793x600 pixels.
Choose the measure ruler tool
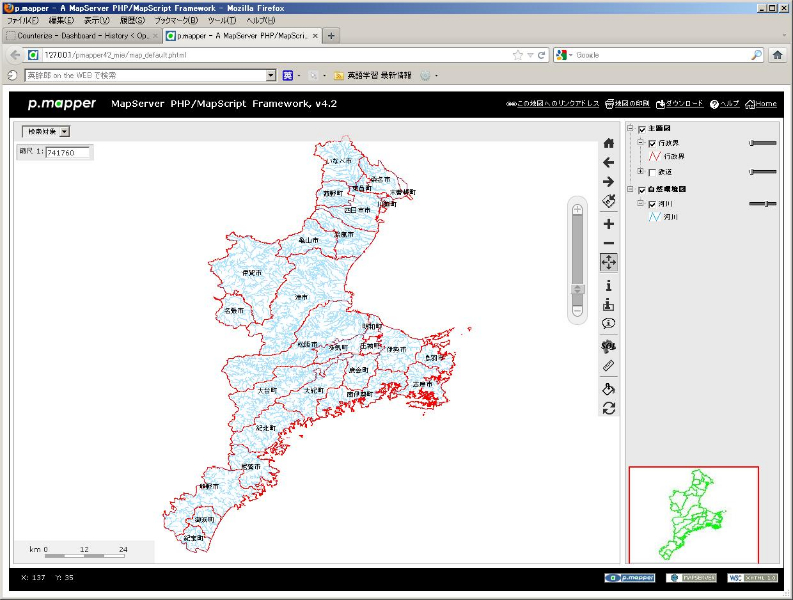[608, 366]
